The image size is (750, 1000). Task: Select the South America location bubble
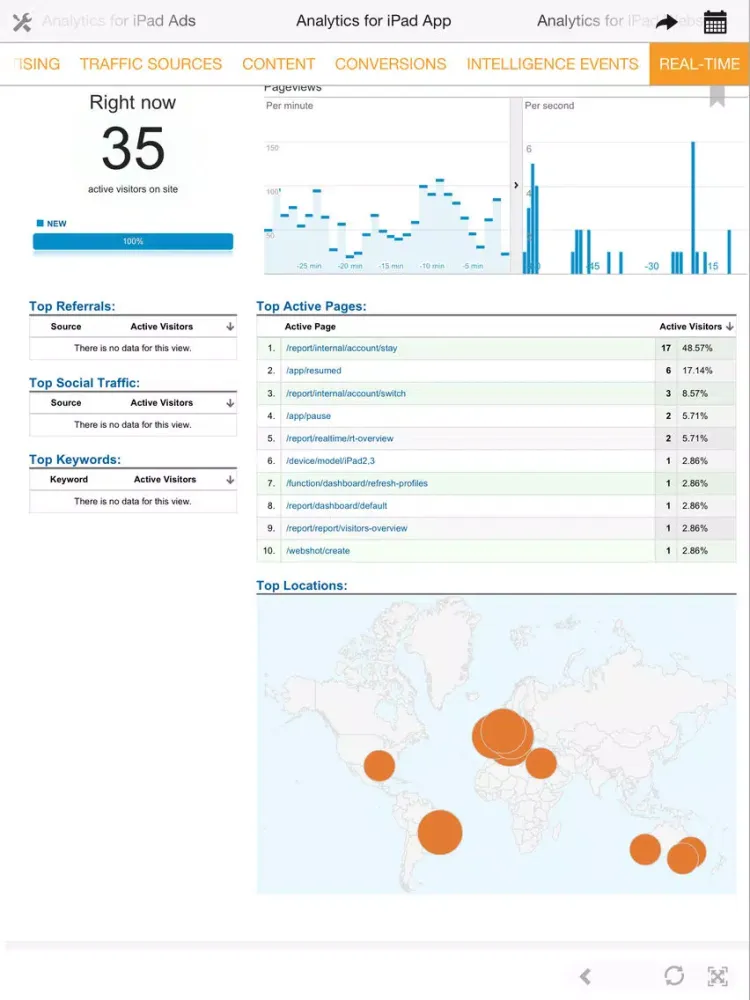coord(439,832)
